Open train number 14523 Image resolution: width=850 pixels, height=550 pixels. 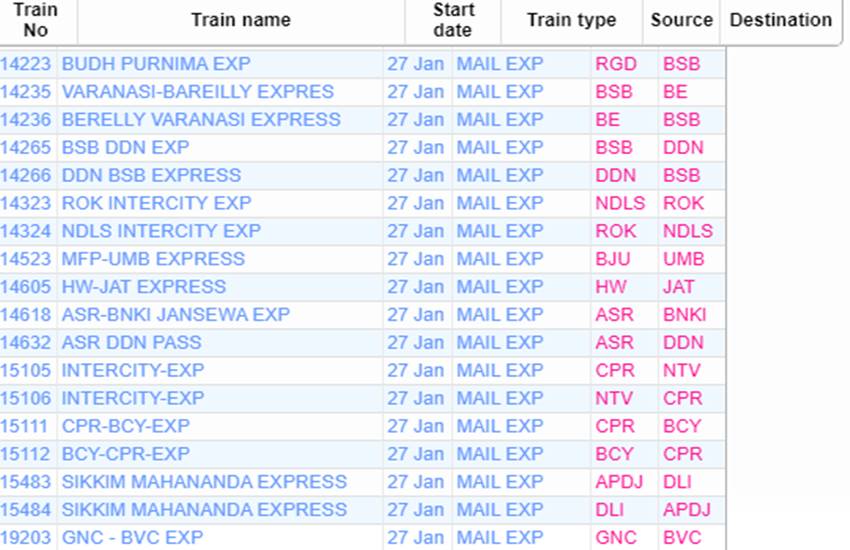pyautogui.click(x=26, y=259)
